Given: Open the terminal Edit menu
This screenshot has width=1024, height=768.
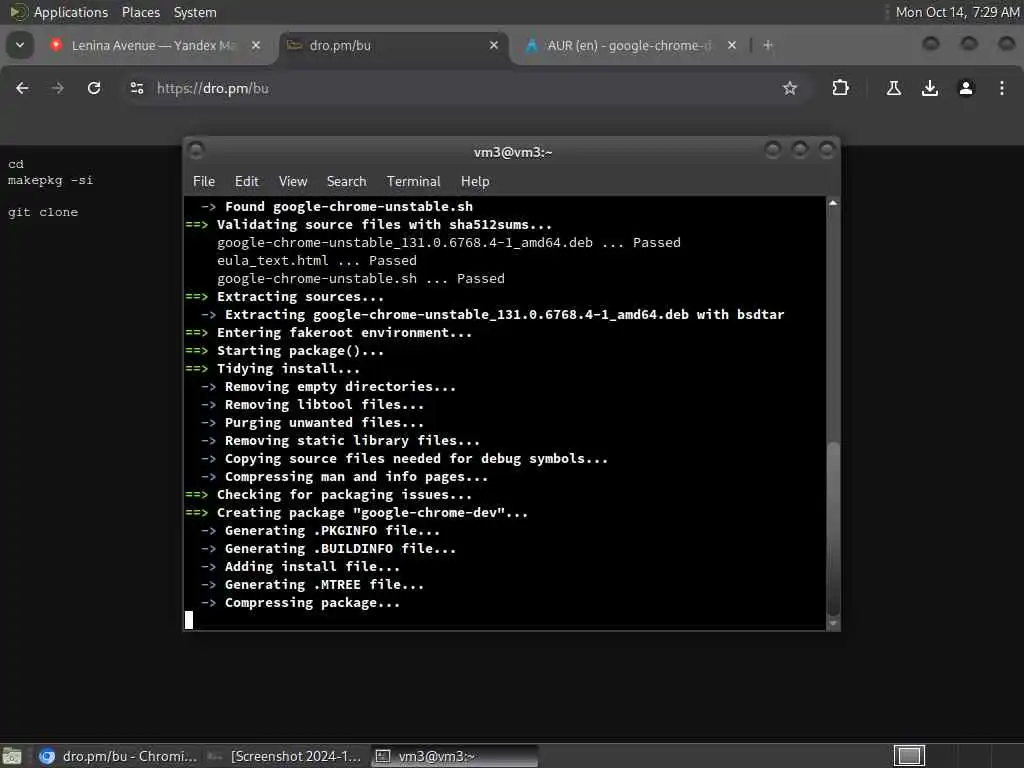Looking at the screenshot, I should (246, 182).
